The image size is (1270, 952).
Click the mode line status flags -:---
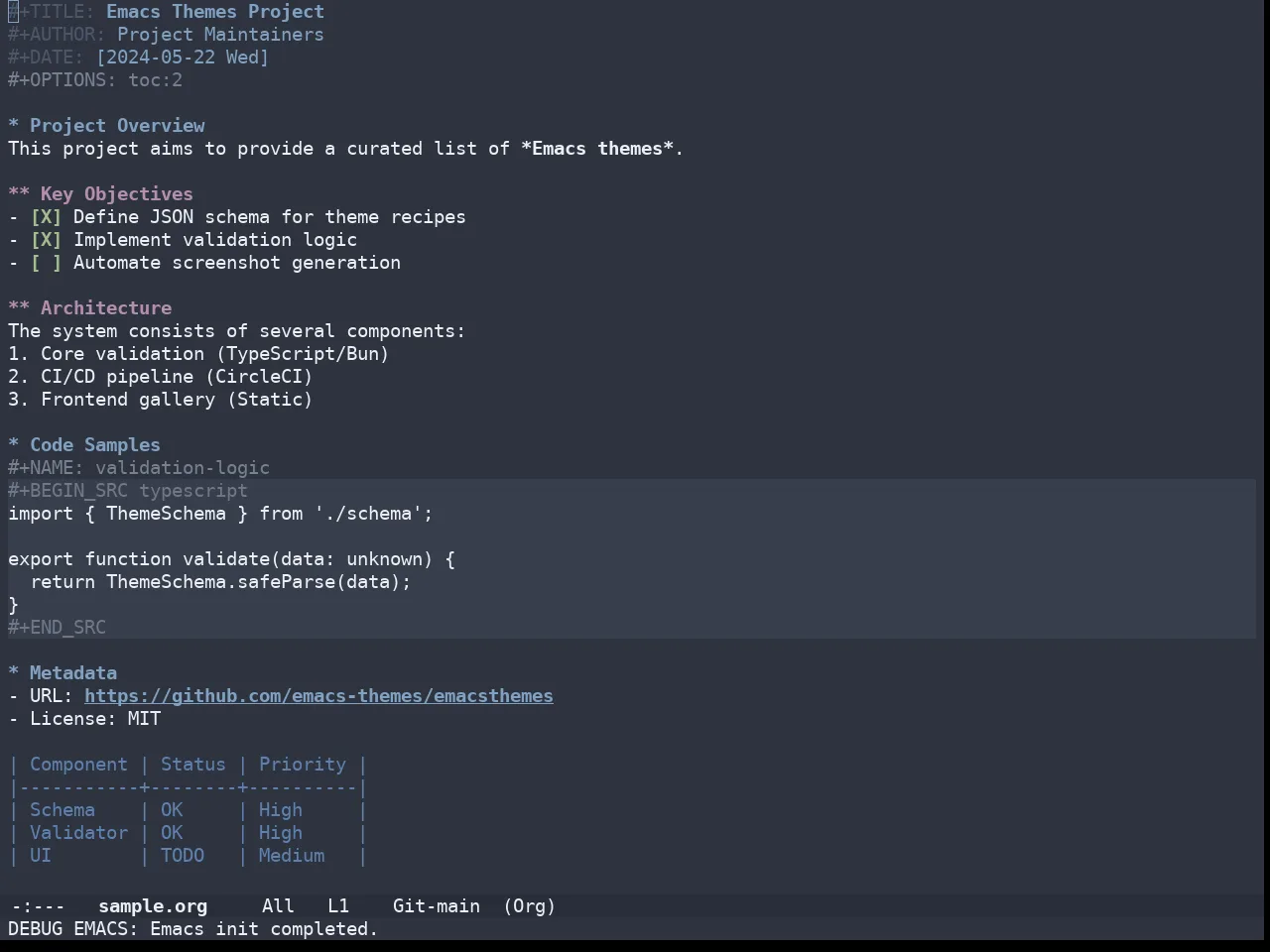coord(38,906)
